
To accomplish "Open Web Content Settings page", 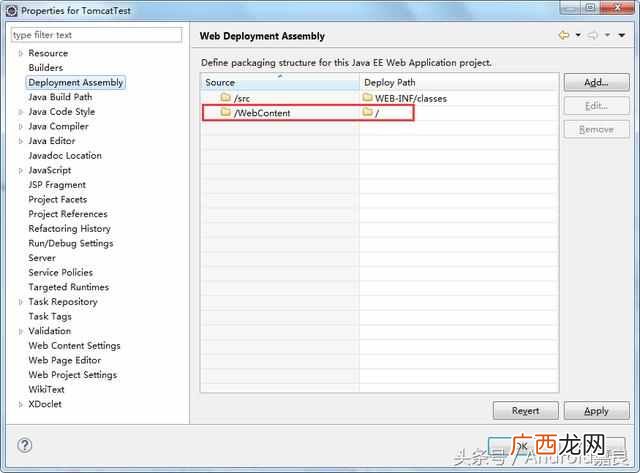I will pos(74,346).
